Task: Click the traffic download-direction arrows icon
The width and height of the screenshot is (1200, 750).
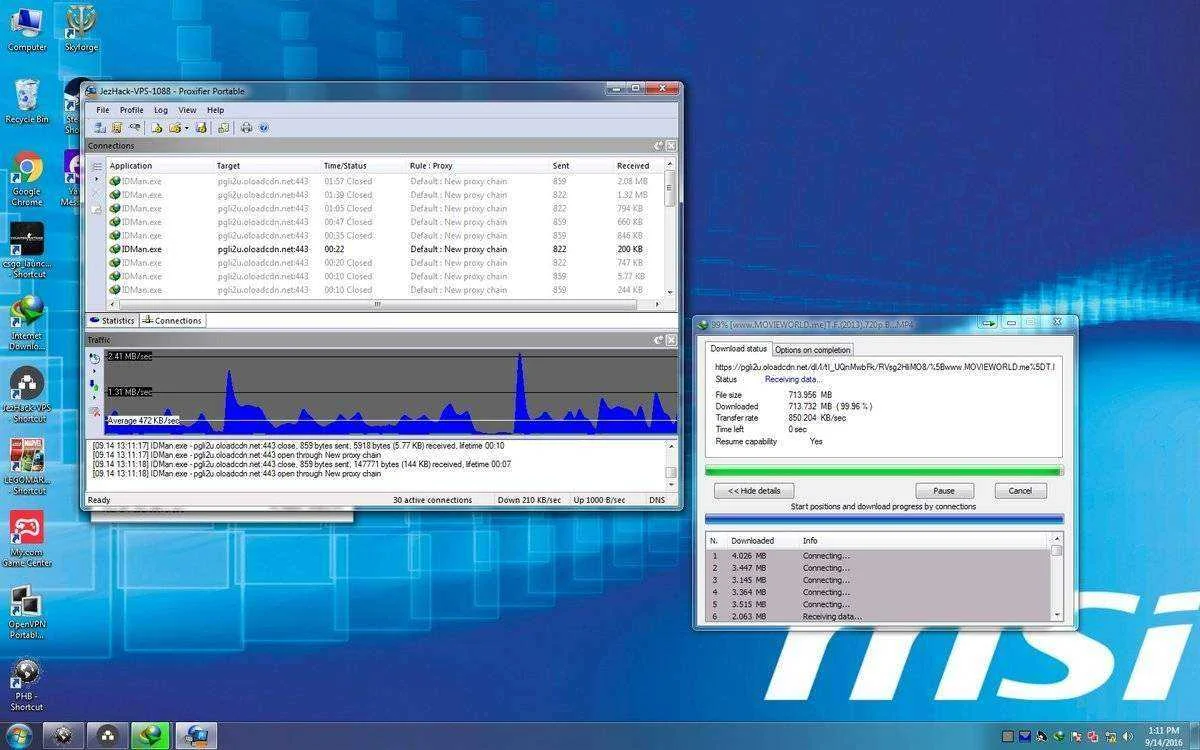Action: point(94,386)
